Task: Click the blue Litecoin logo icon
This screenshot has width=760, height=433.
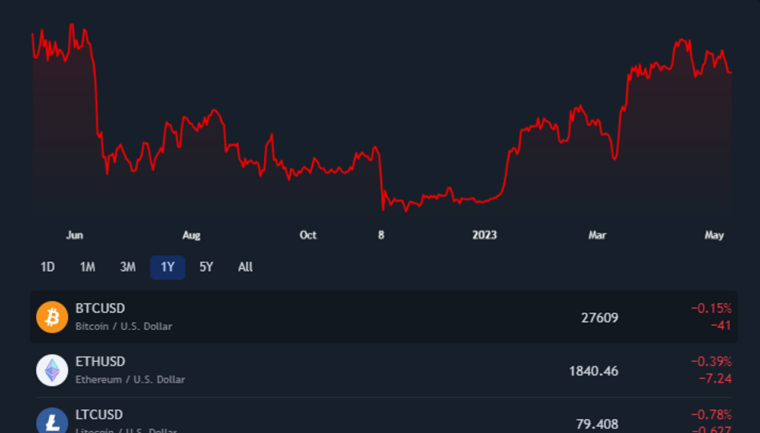Action: coord(52,421)
